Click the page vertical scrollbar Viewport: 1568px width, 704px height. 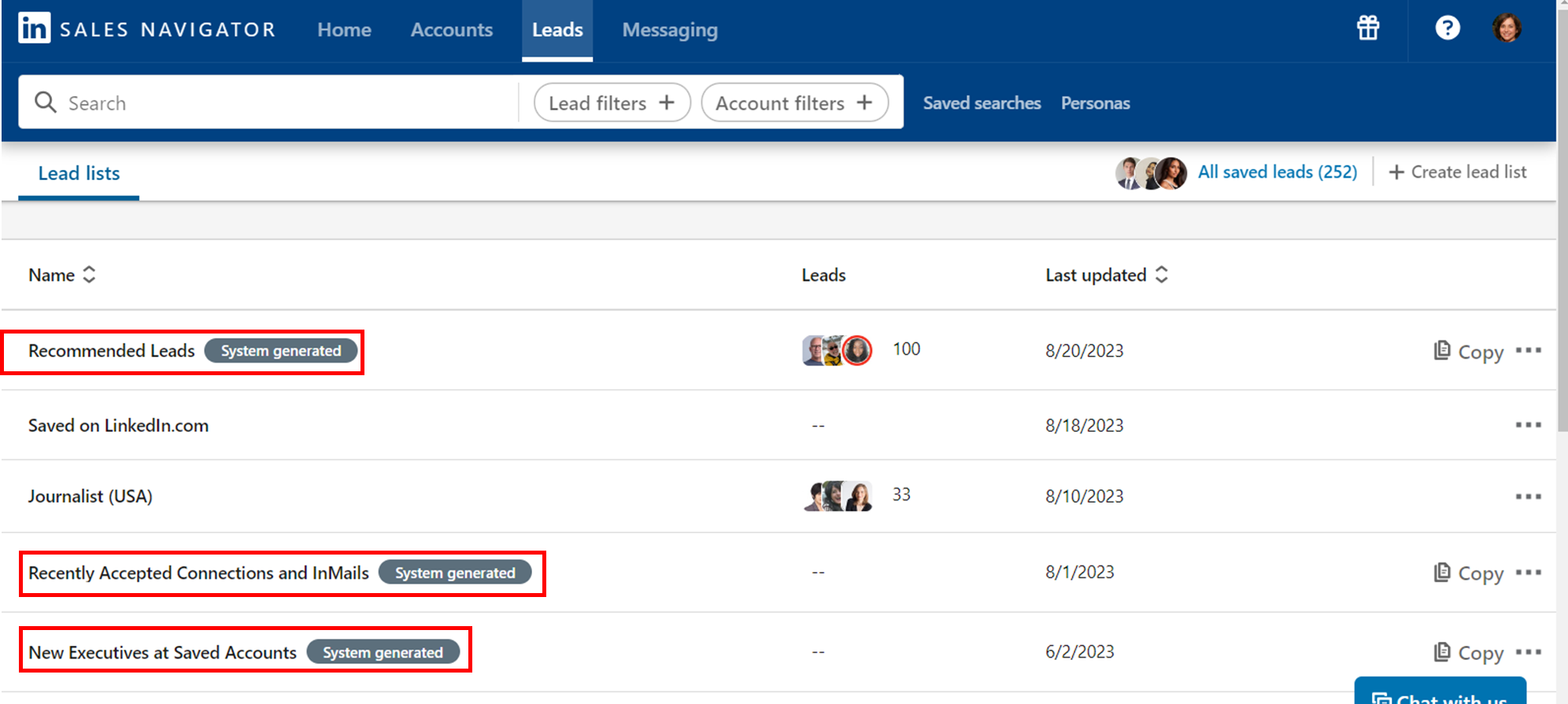pos(1562,236)
